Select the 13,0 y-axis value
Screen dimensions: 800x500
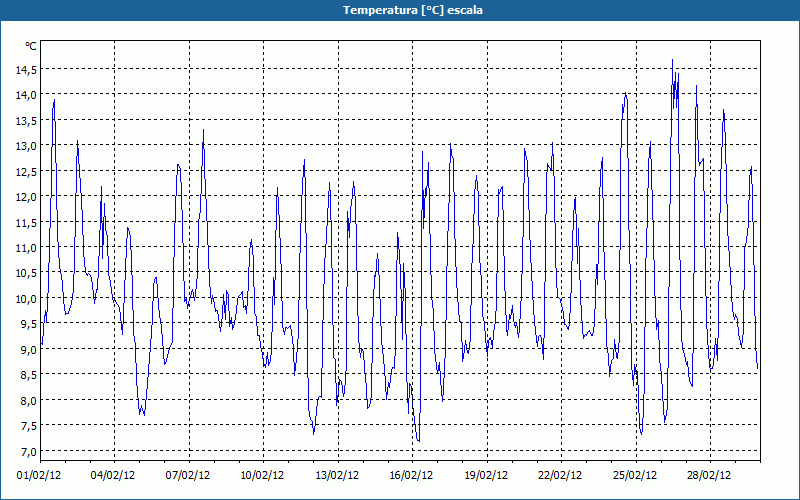(26, 145)
